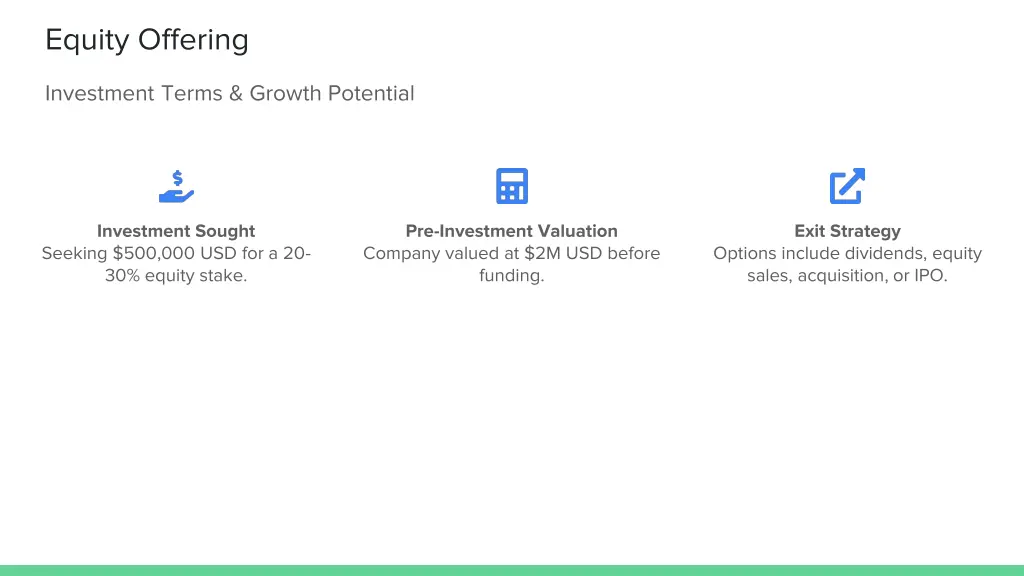
Task: Click the Company valued at text line
Action: coord(512,253)
